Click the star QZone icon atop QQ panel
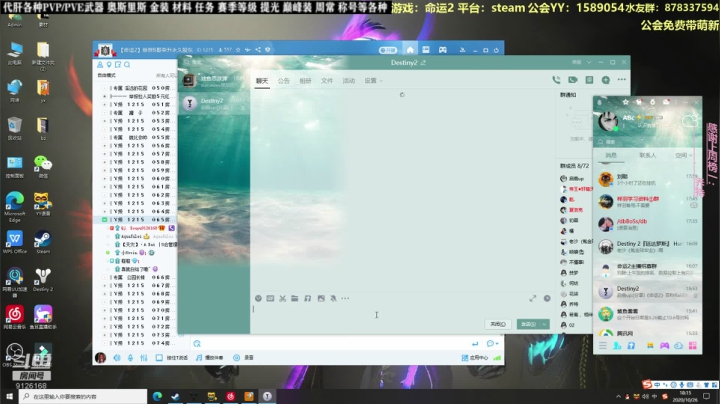 pyautogui.click(x=625, y=102)
